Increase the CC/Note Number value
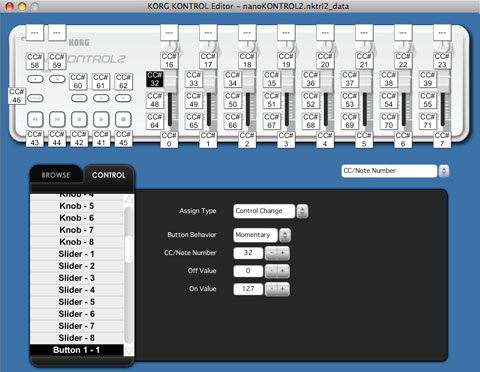 [283, 253]
